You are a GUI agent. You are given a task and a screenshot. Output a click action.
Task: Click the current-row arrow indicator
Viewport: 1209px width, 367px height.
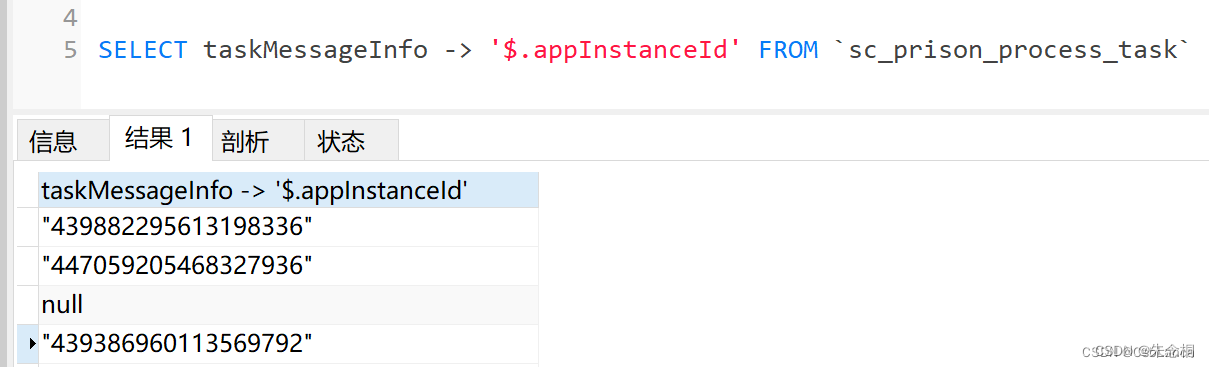coord(33,344)
